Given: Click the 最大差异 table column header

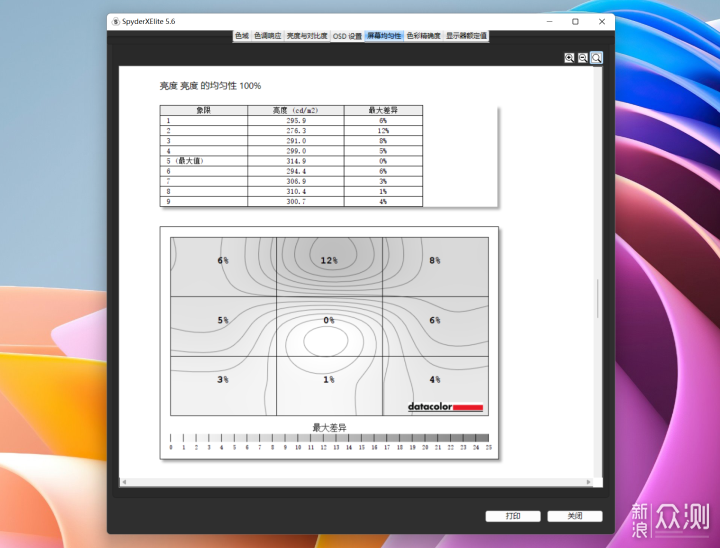Looking at the screenshot, I should [x=383, y=110].
